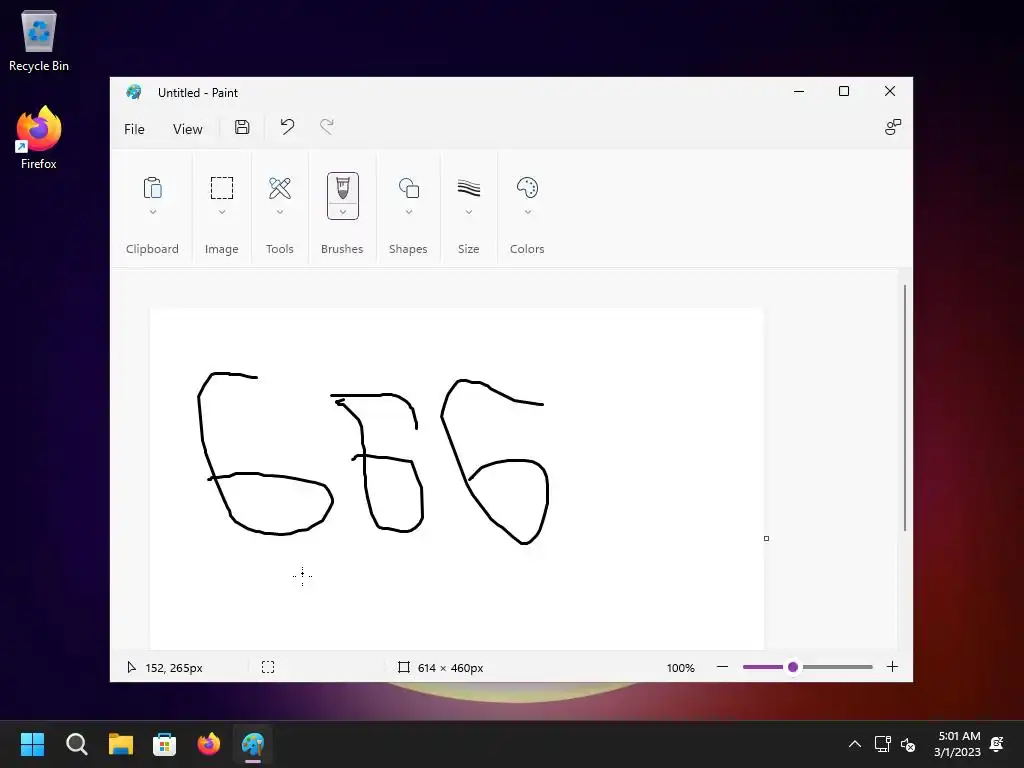The width and height of the screenshot is (1024, 768).
Task: Click the Undo arrow icon
Action: point(287,127)
